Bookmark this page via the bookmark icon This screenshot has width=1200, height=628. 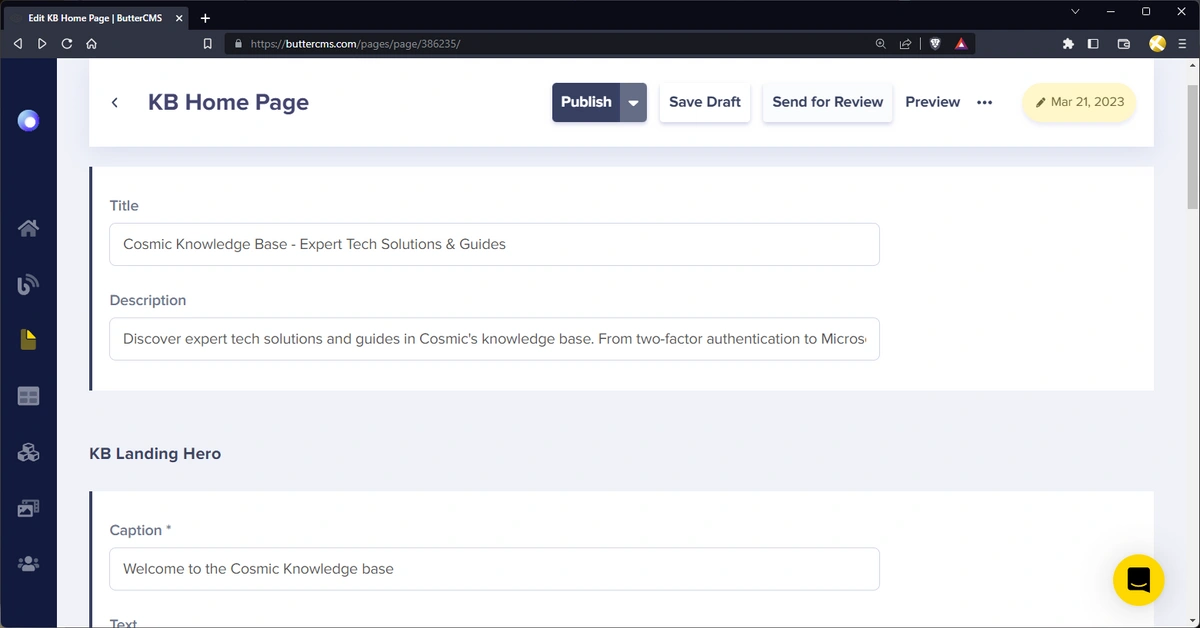(x=208, y=44)
